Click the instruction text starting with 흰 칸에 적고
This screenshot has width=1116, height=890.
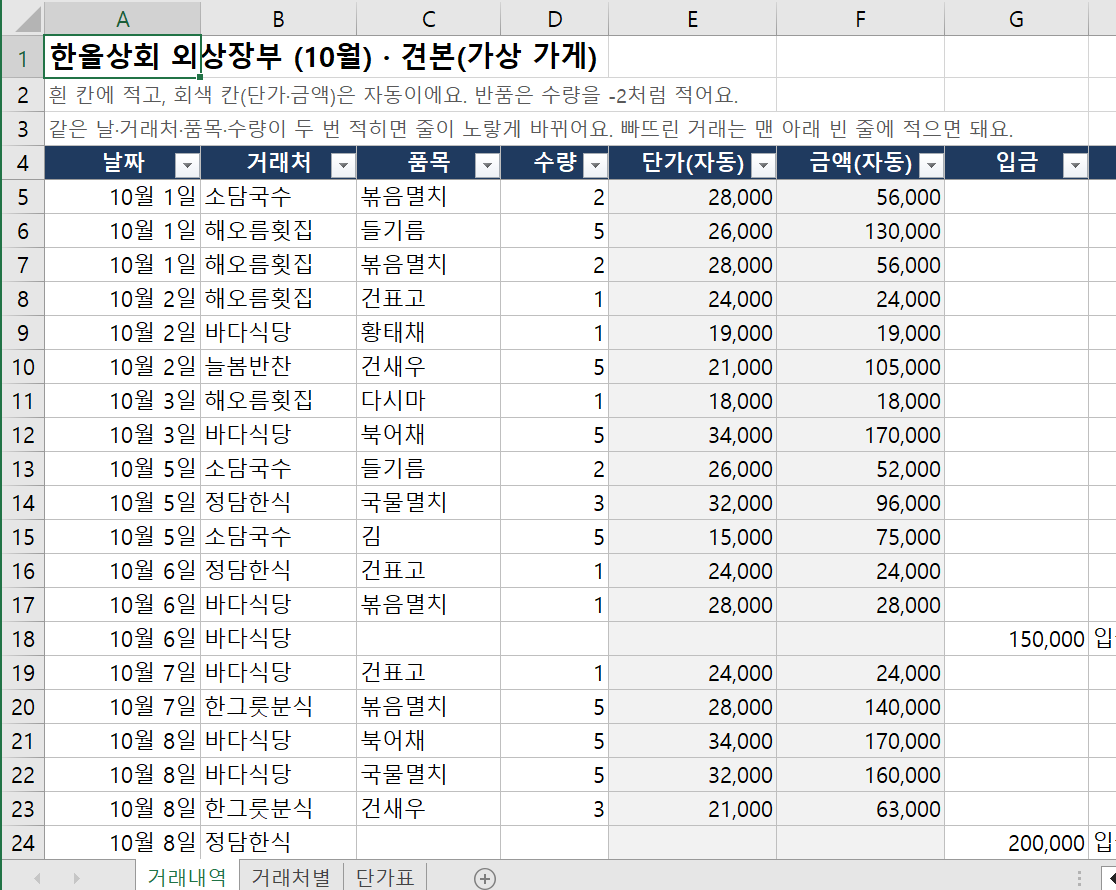click(394, 95)
